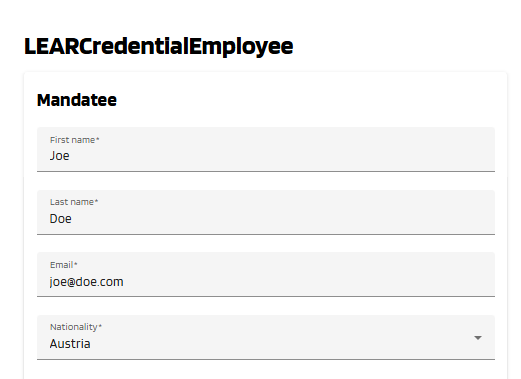Image resolution: width=521 pixels, height=379 pixels.
Task: Click the Email* floating label
Action: coord(64,265)
